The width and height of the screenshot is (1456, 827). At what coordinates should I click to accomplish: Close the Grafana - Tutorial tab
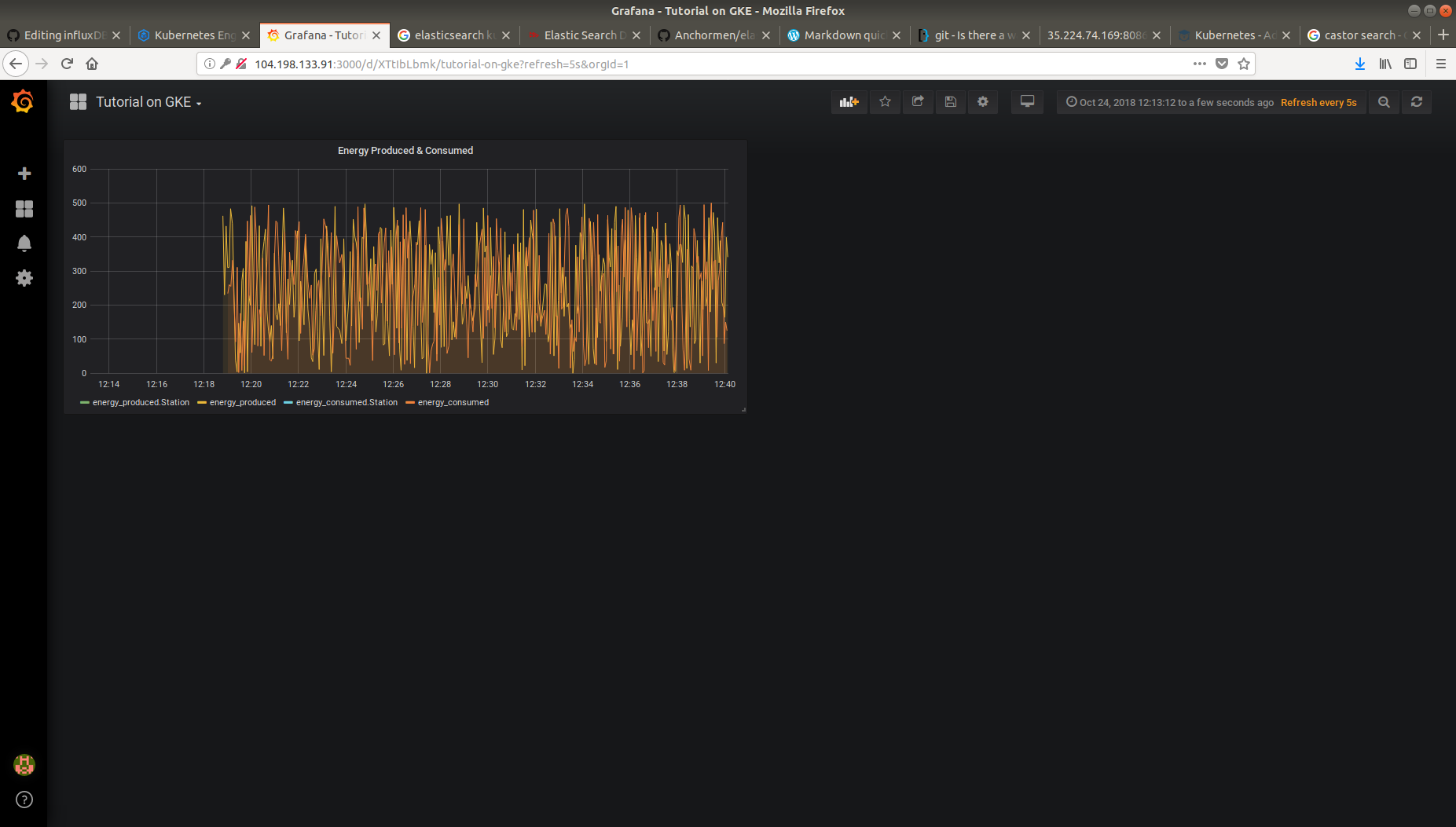376,35
